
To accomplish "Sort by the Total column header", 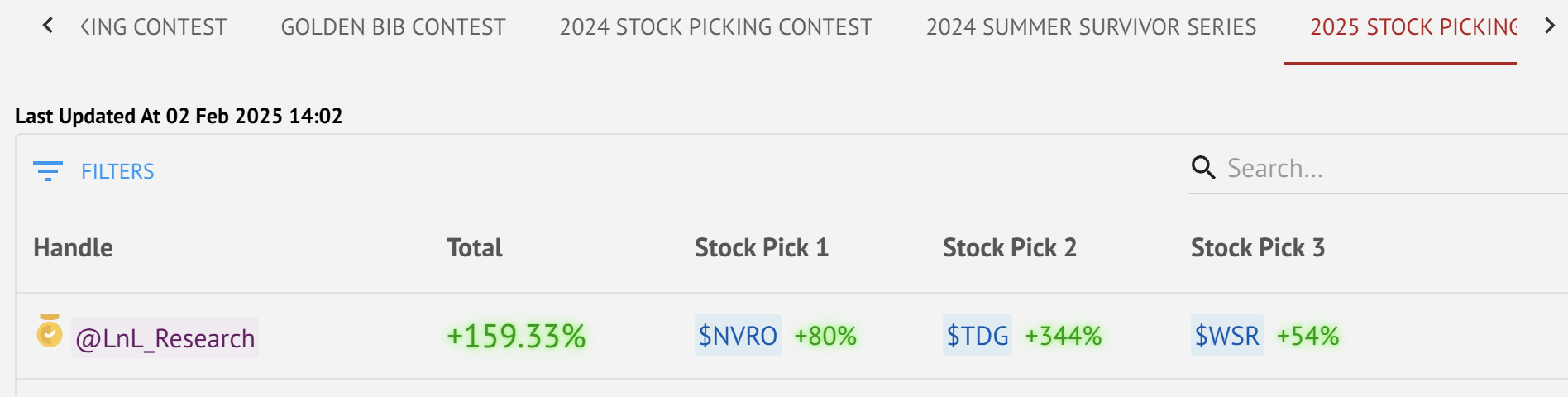I will click(x=474, y=248).
